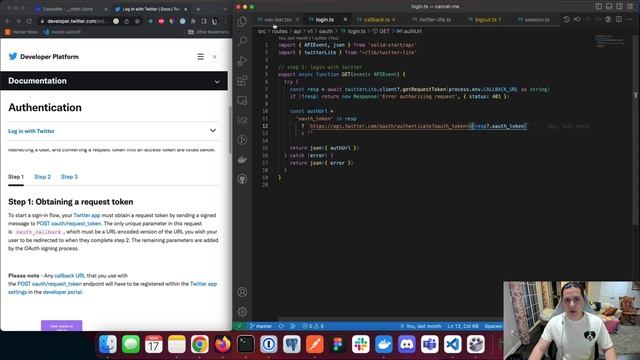Image resolution: width=640 pixels, height=360 pixels.
Task: Click the synchronize changes icon in status bar
Action: (x=281, y=326)
